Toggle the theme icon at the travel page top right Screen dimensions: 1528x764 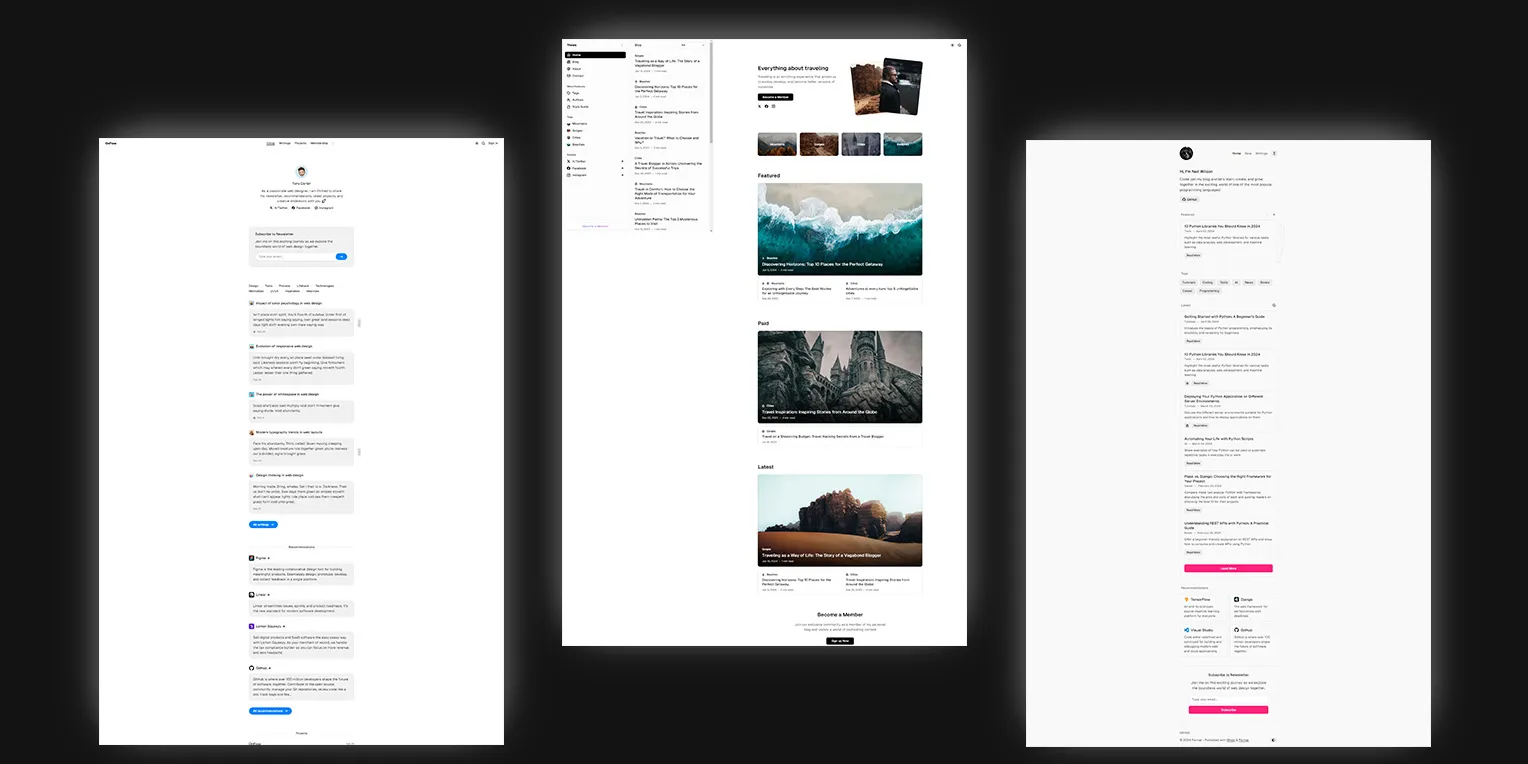pos(952,45)
